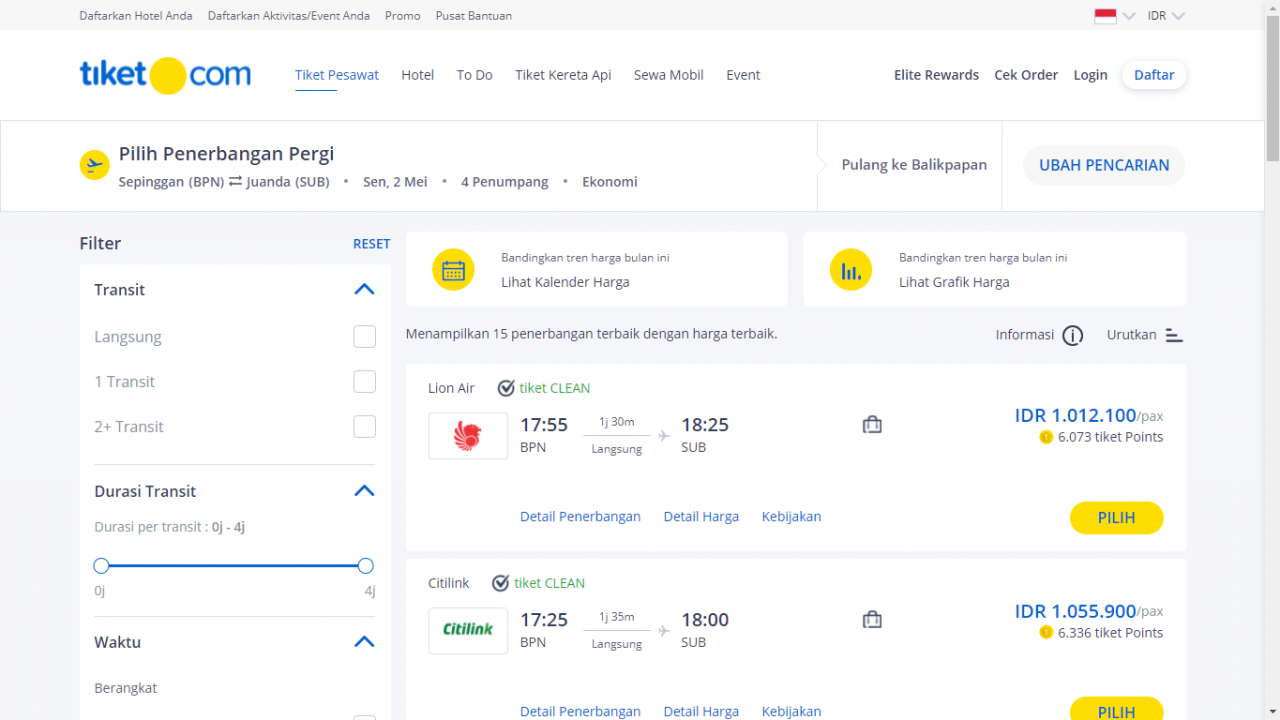Tick the 2+ Transit checkbox
The image size is (1280, 720).
[365, 427]
